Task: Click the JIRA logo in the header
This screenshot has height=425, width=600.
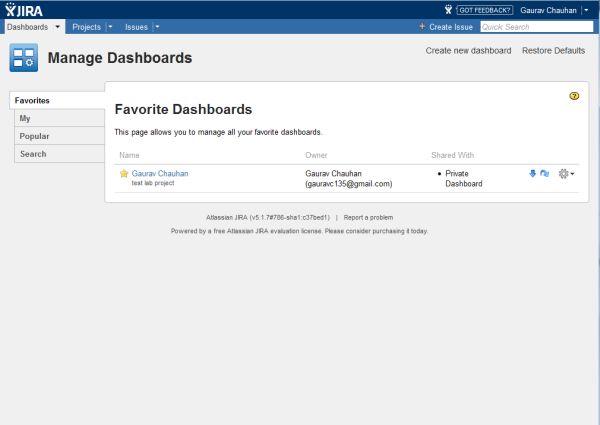Action: pos(24,10)
